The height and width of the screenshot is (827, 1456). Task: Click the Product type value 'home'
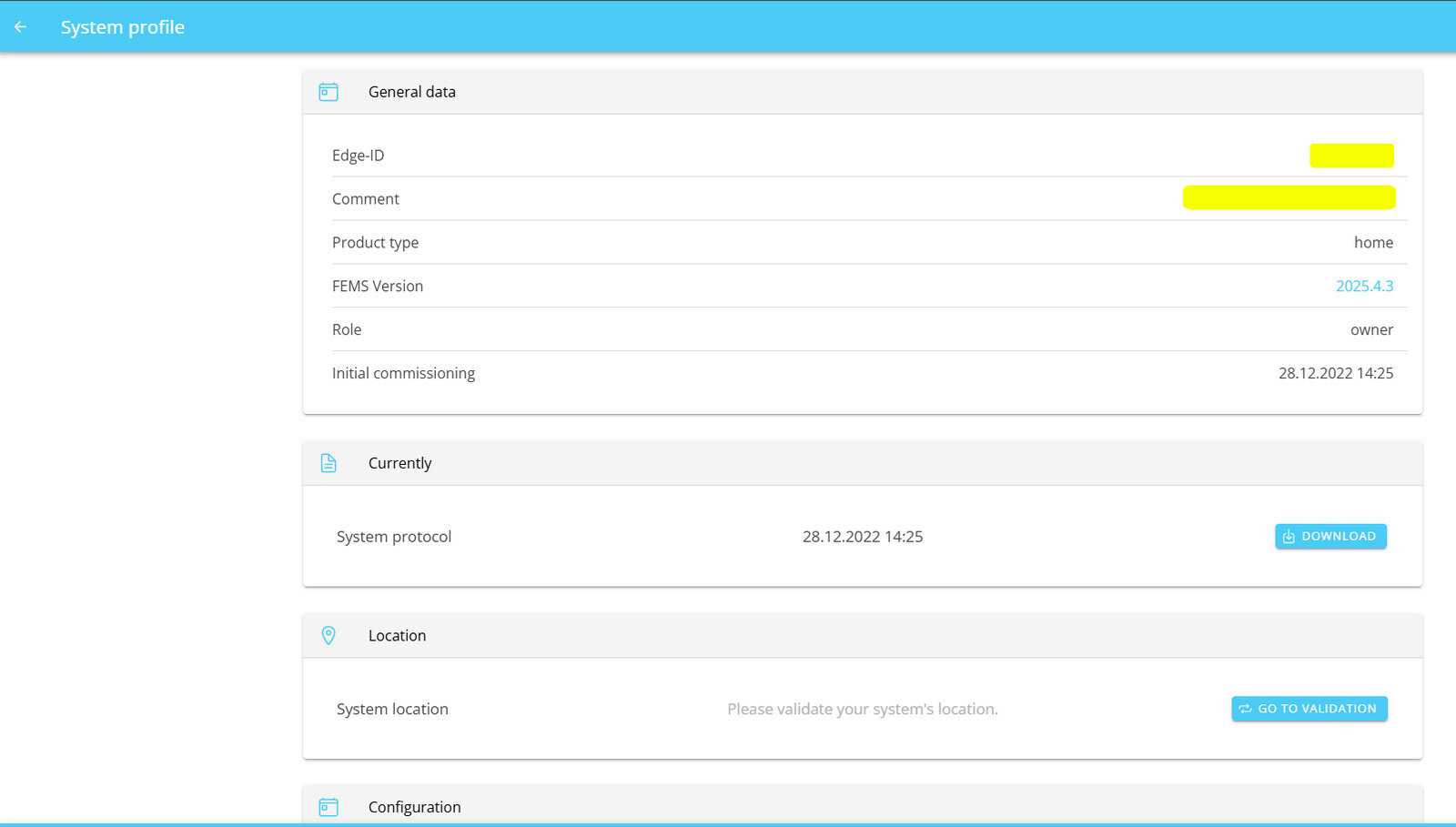pos(1373,243)
